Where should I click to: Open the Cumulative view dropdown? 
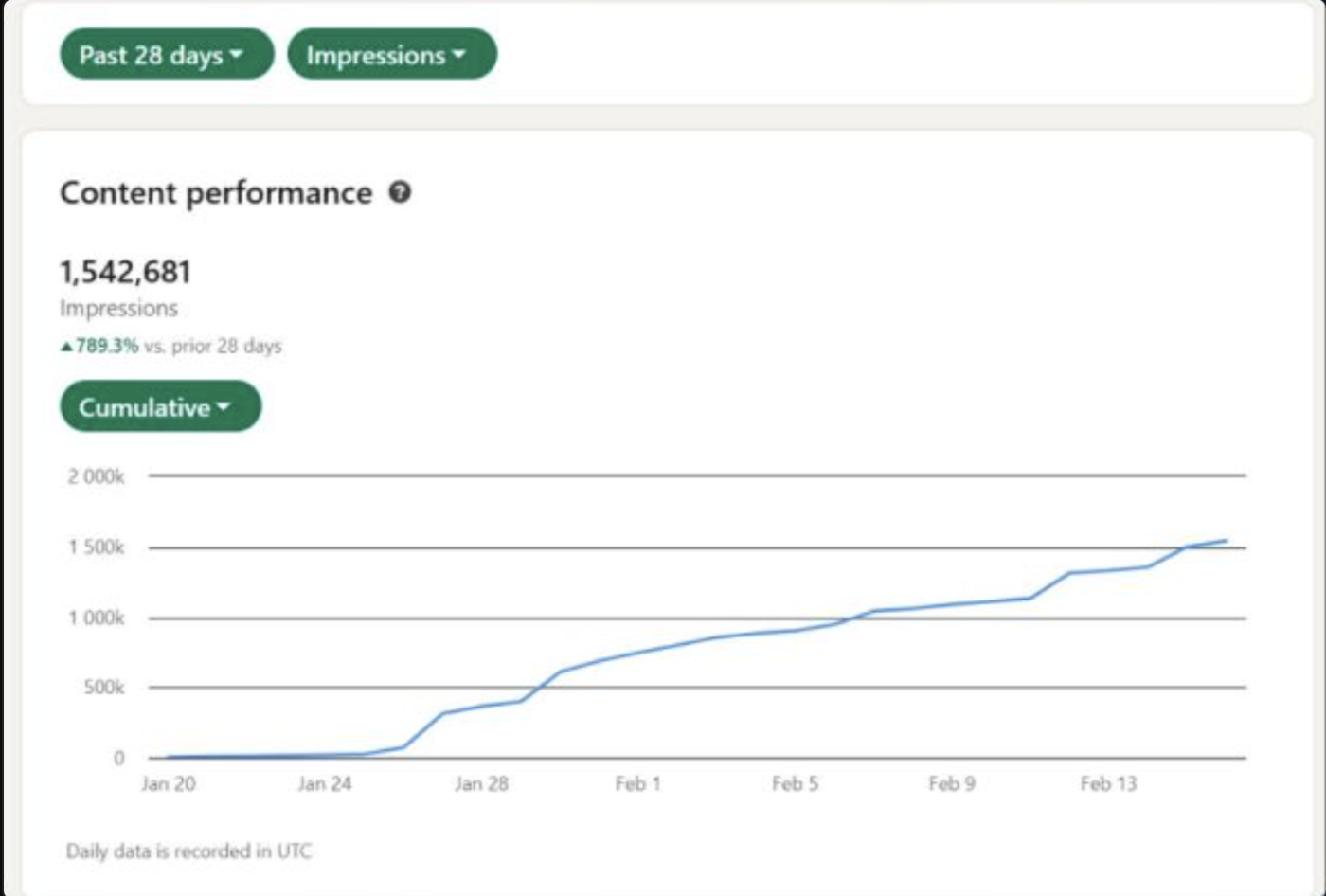(161, 406)
